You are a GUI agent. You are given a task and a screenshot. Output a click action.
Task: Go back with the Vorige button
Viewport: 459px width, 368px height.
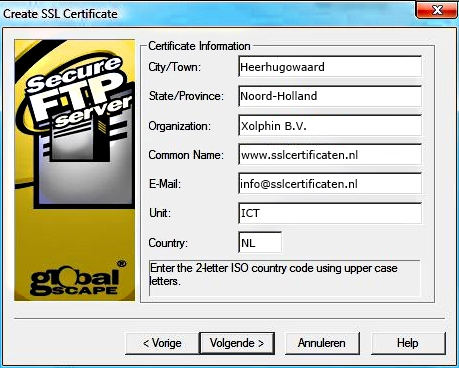click(x=162, y=343)
